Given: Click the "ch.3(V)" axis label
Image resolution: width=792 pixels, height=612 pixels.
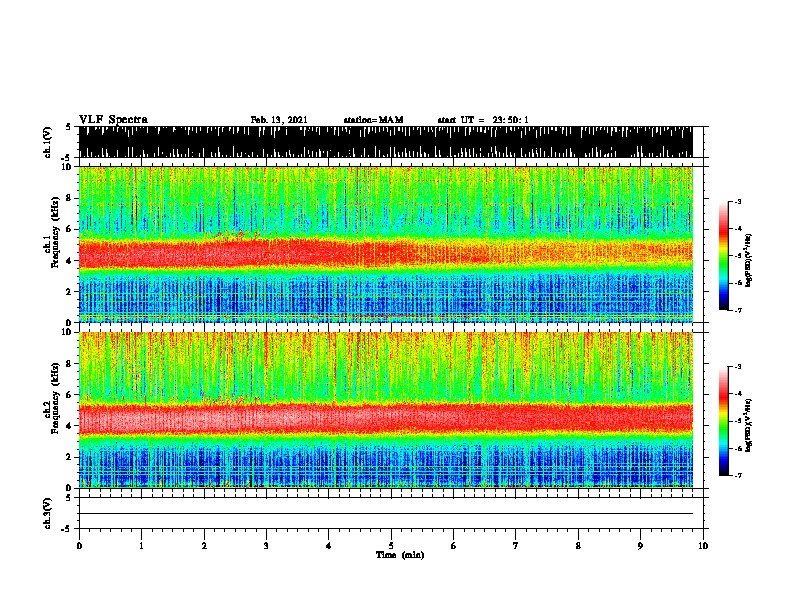Looking at the screenshot, I should 48,513.
